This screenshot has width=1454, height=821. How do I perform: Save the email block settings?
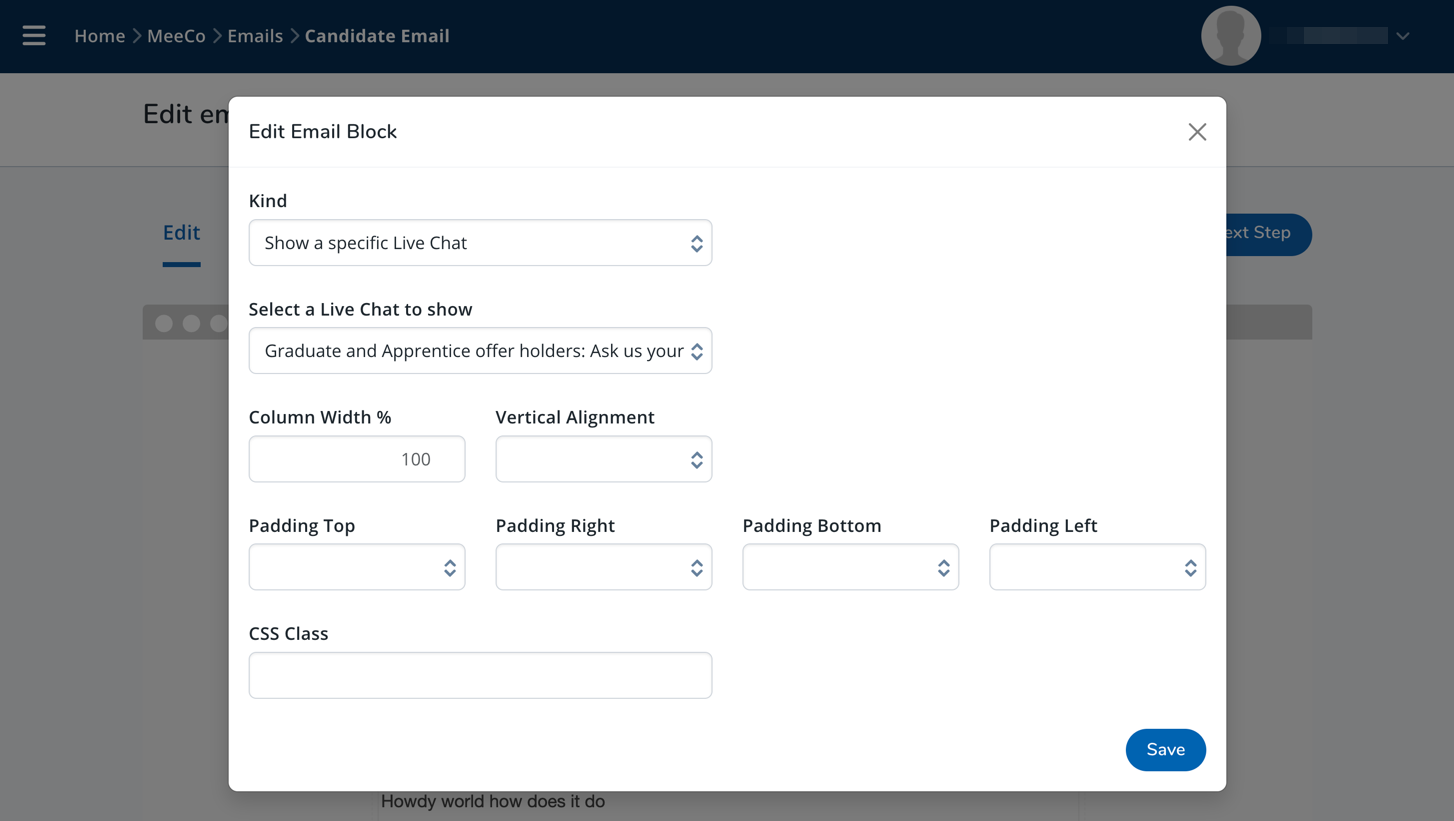point(1165,750)
